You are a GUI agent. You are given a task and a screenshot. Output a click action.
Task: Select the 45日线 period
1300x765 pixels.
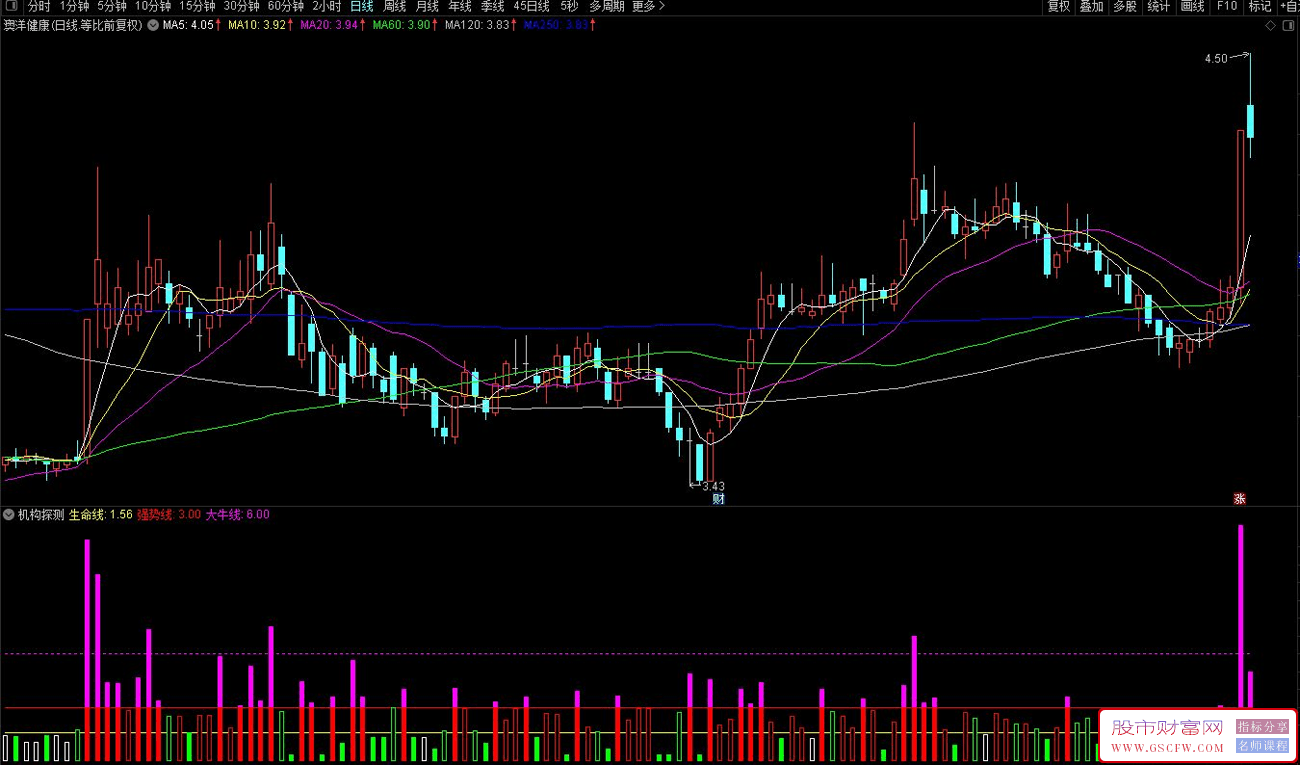pyautogui.click(x=532, y=6)
